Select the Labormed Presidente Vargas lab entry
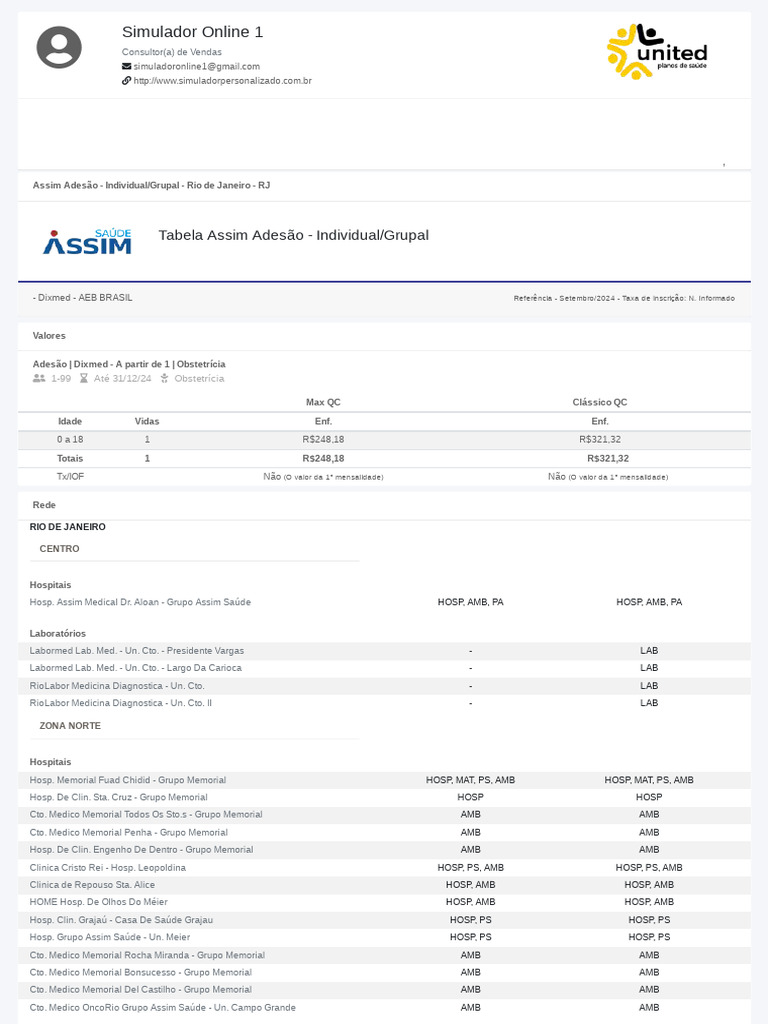Image resolution: width=768 pixels, height=1024 pixels. (x=137, y=651)
